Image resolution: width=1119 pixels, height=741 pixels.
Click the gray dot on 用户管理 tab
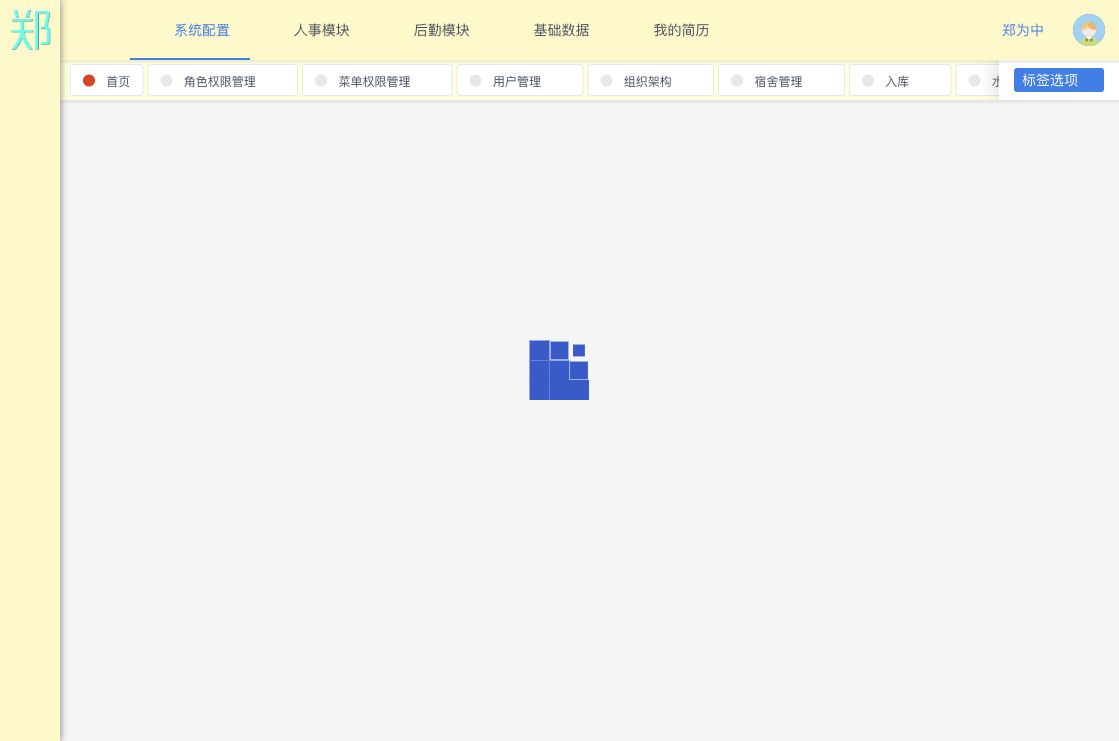tap(475, 81)
